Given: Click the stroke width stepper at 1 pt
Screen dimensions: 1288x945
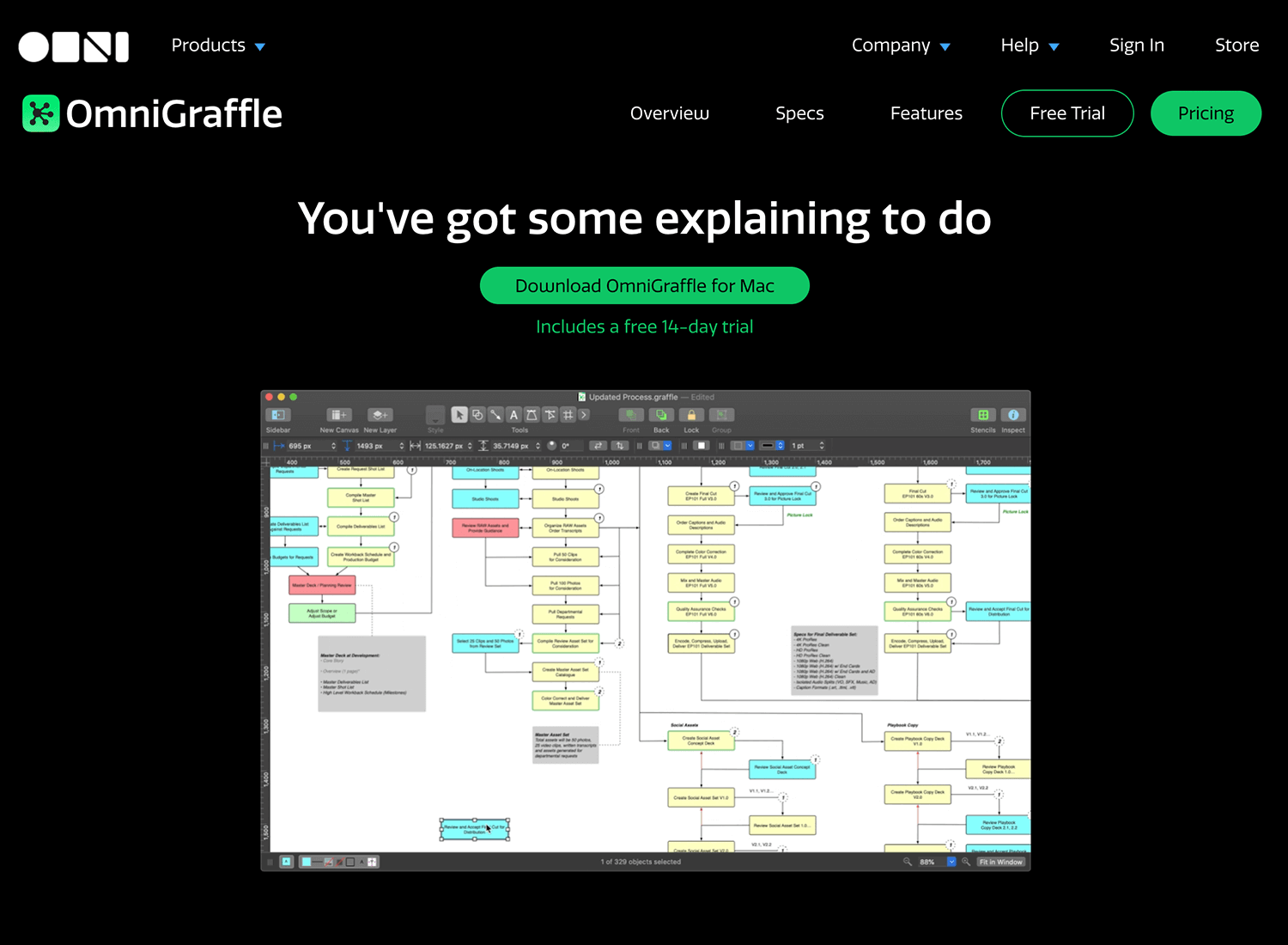Looking at the screenshot, I should point(821,446).
